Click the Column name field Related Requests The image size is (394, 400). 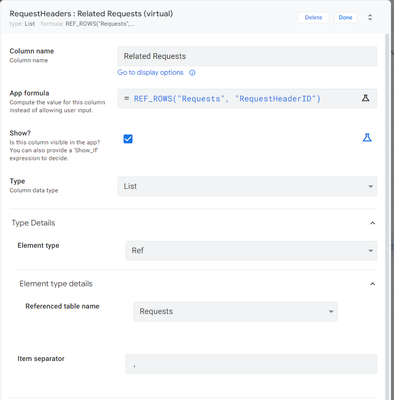point(247,56)
